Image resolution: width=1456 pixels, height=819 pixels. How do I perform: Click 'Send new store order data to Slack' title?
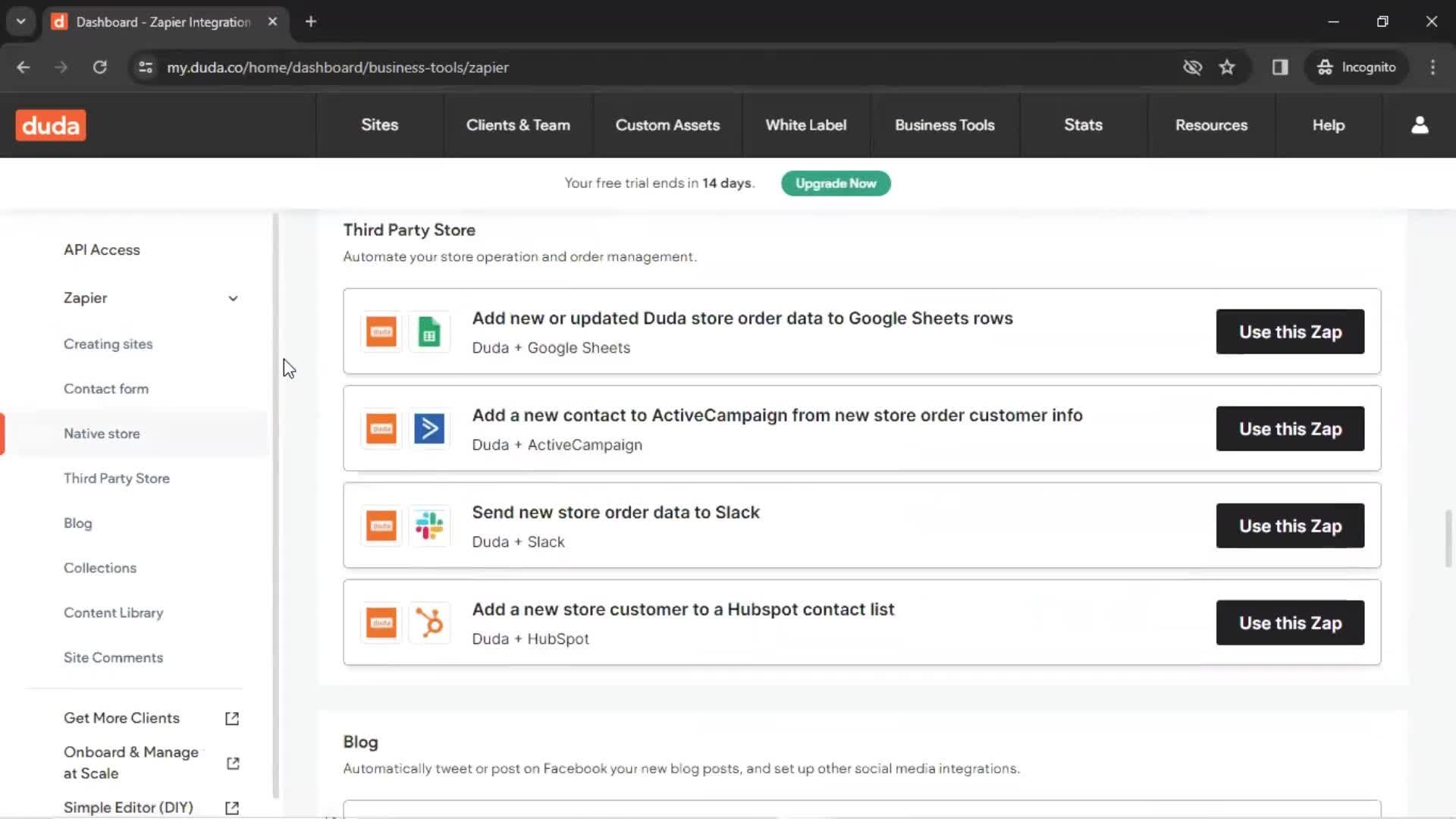point(616,513)
